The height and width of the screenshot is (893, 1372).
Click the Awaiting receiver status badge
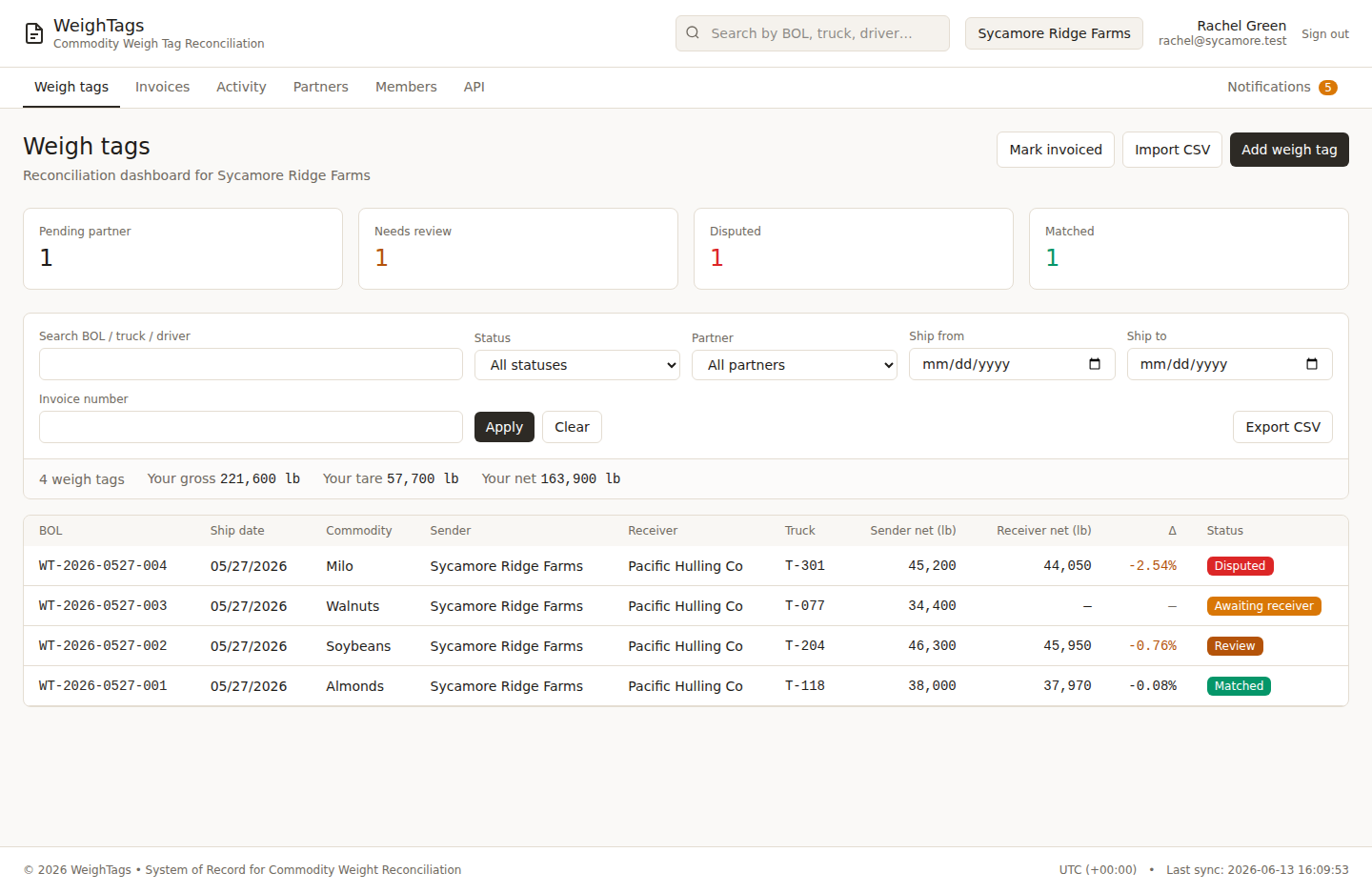1263,606
